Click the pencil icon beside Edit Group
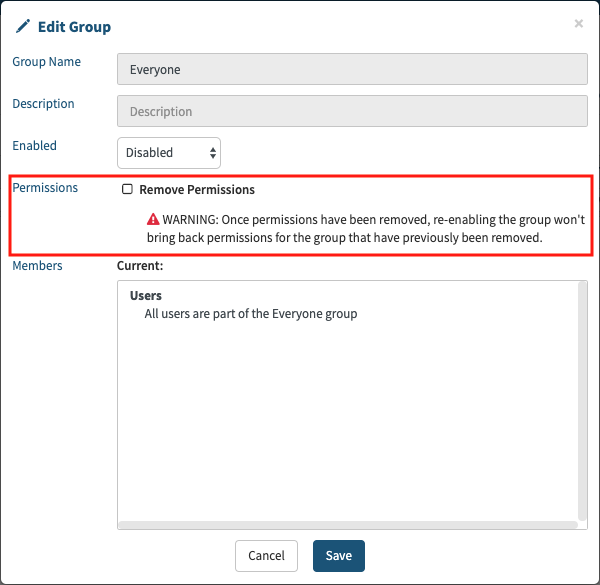Image resolution: width=600 pixels, height=585 pixels. (23, 26)
